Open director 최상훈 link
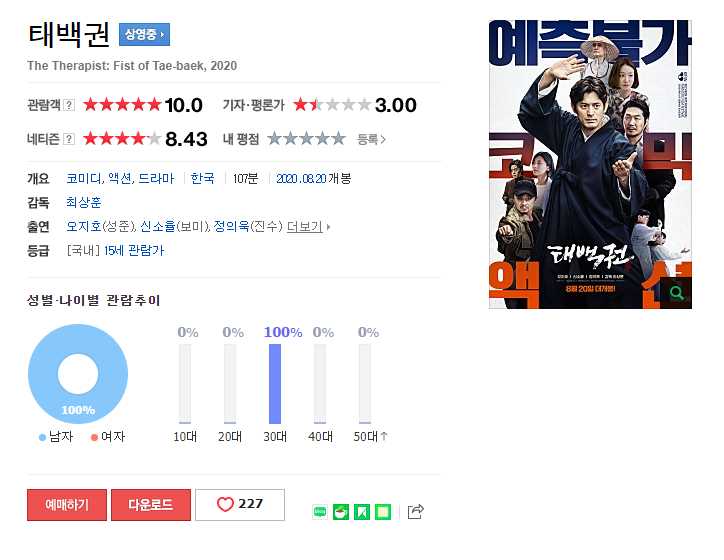The image size is (724, 560). coord(84,202)
